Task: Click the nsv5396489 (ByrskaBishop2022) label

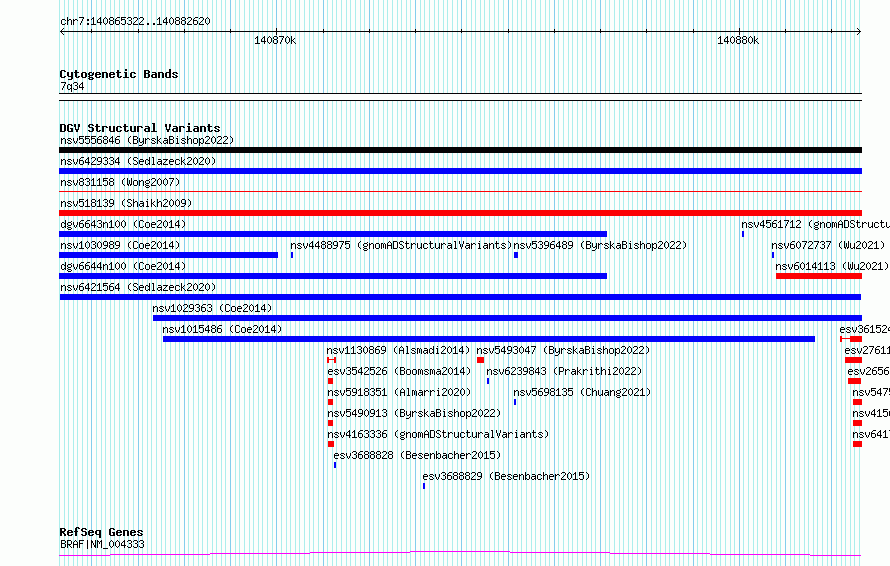Action: [x=600, y=245]
